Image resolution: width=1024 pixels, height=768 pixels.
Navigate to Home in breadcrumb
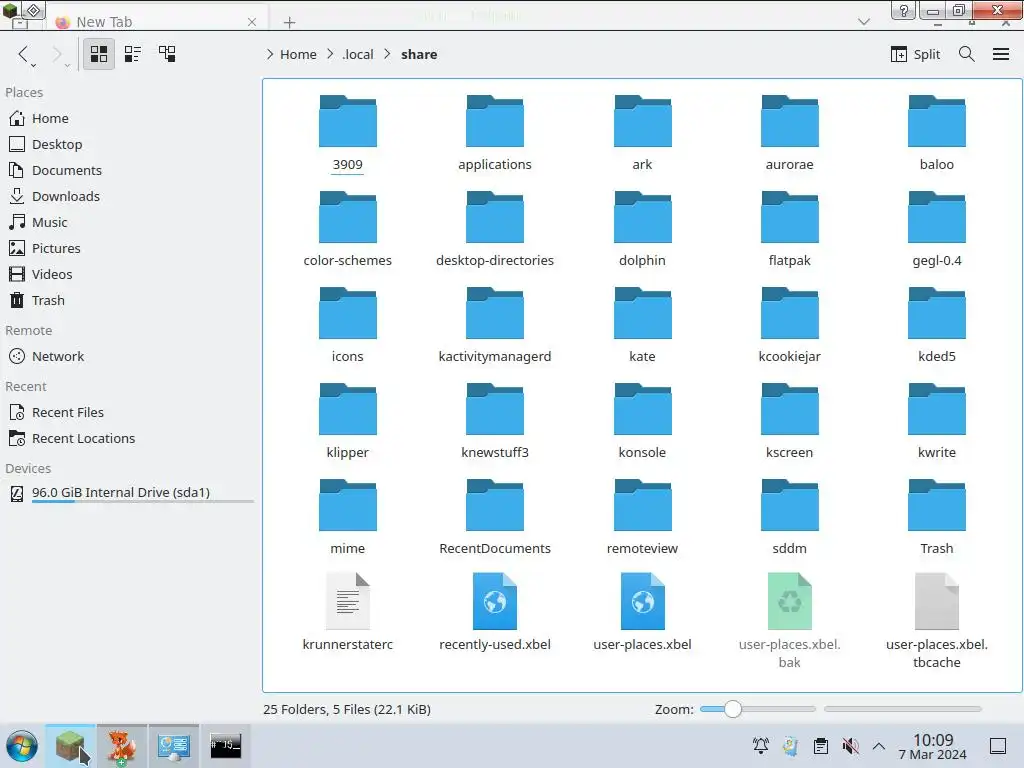(x=298, y=54)
